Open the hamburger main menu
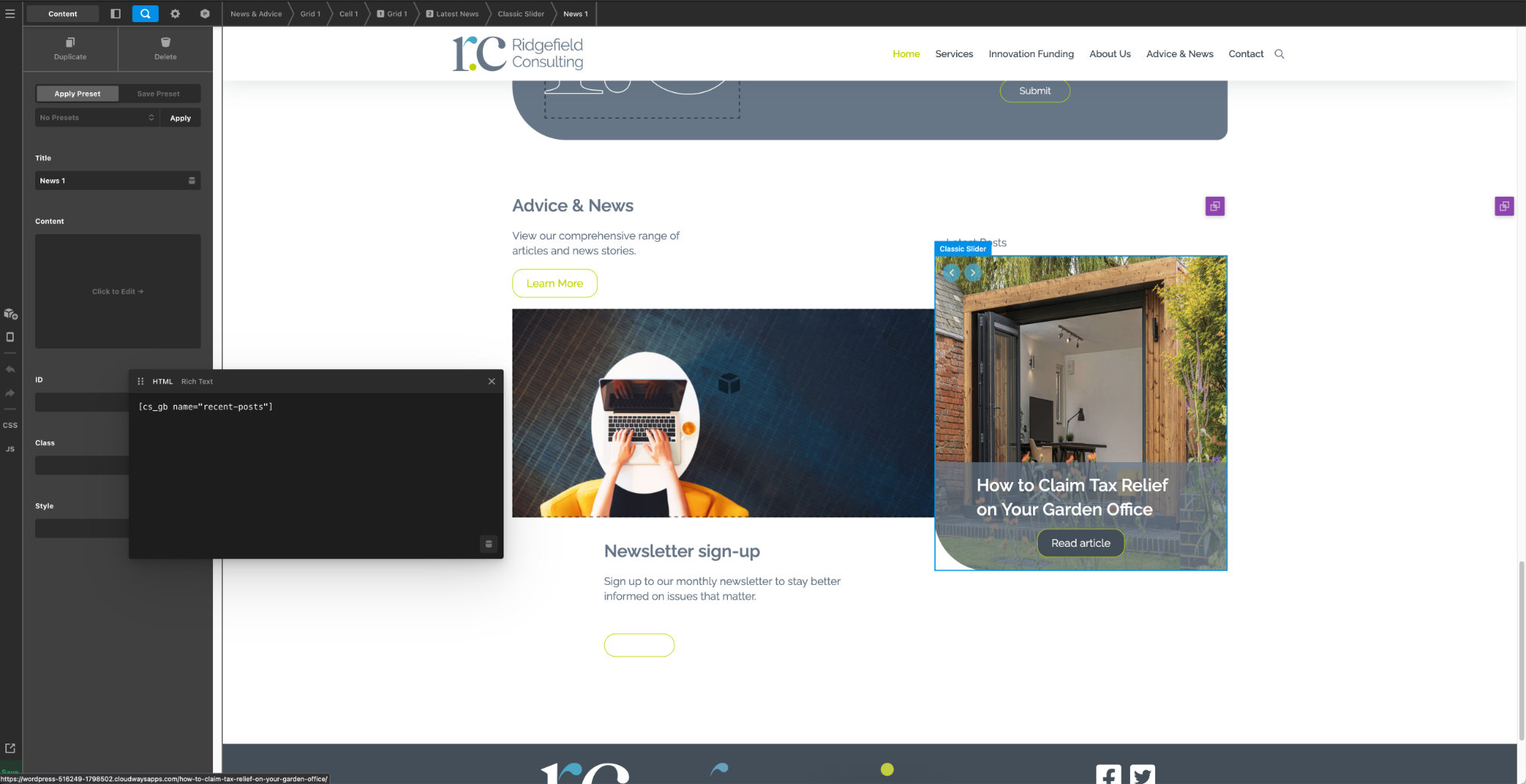The image size is (1526, 784). 10,14
